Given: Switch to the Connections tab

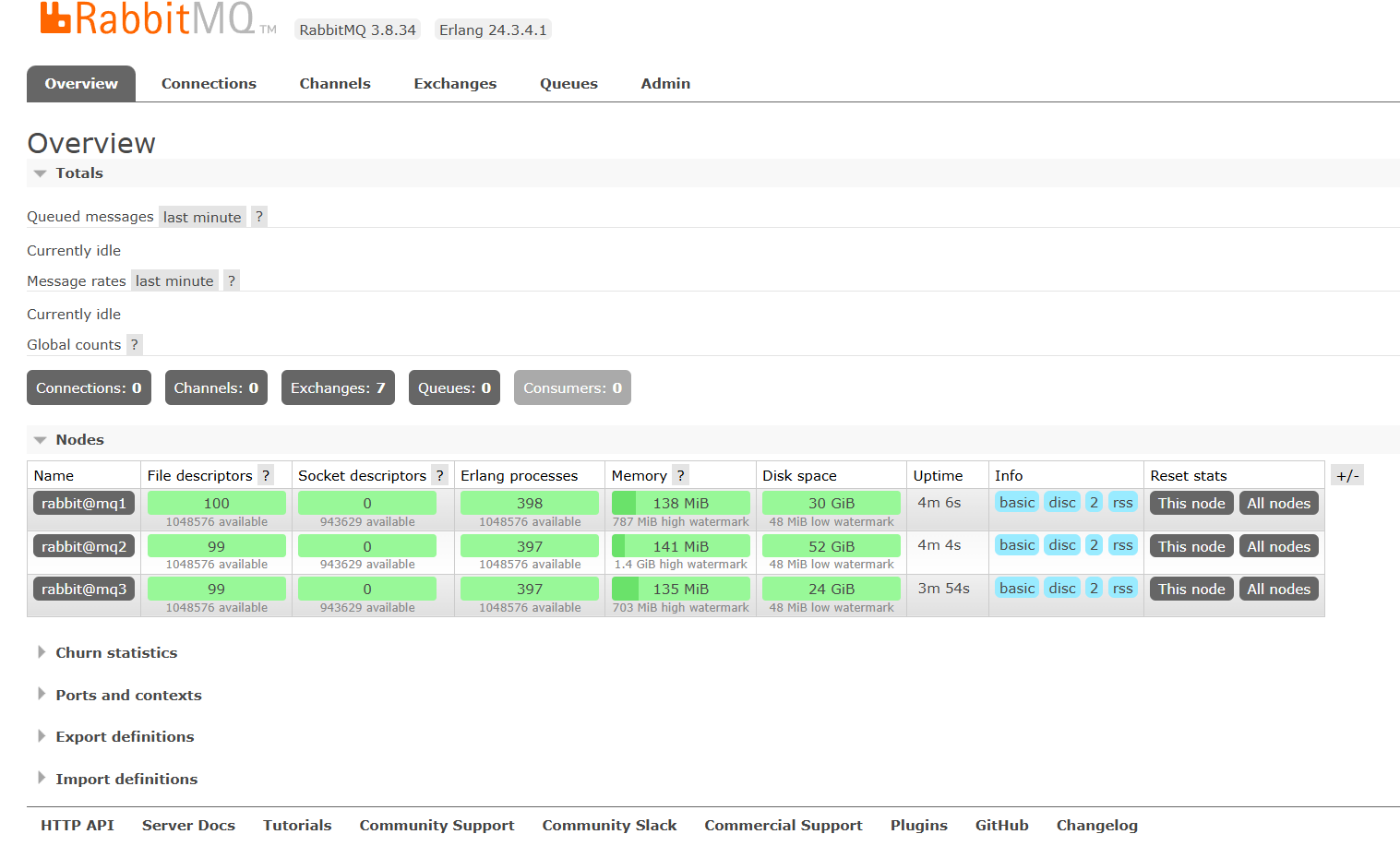Looking at the screenshot, I should [x=209, y=83].
